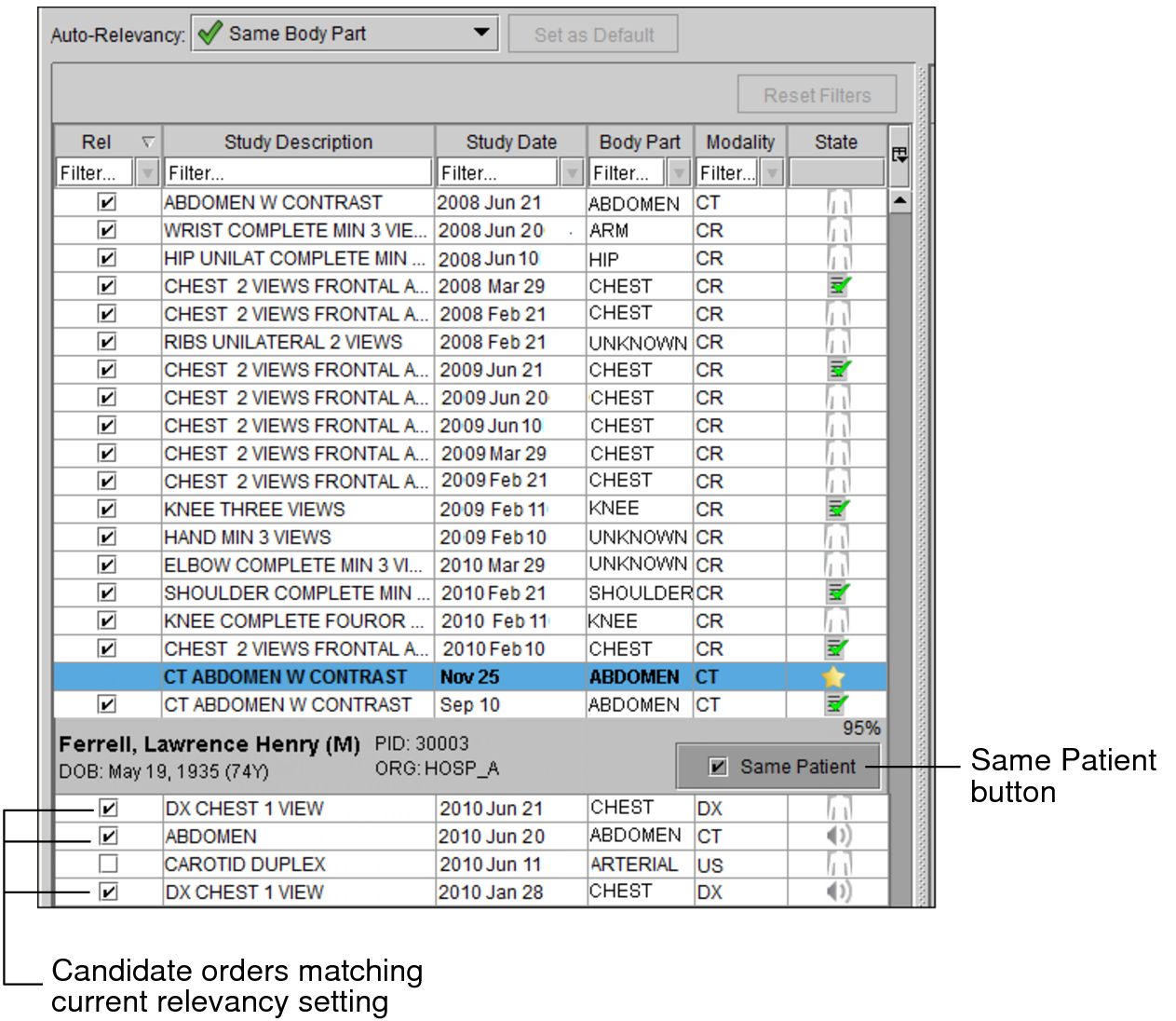Sort by the Modality column header

pyautogui.click(x=740, y=142)
